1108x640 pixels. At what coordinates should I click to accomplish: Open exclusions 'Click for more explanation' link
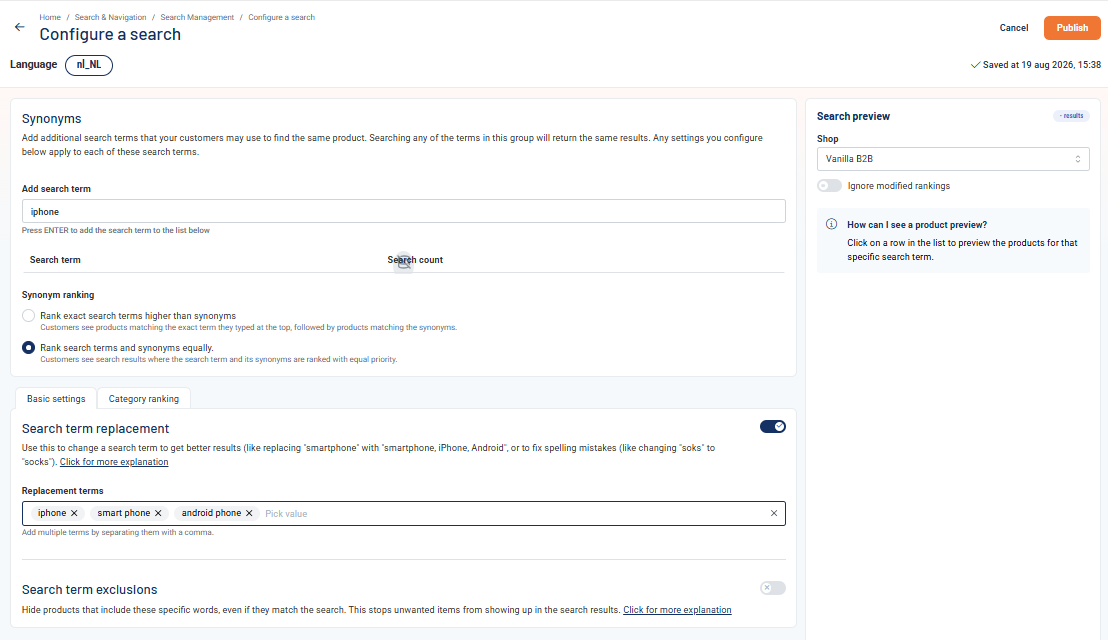pyautogui.click(x=677, y=610)
